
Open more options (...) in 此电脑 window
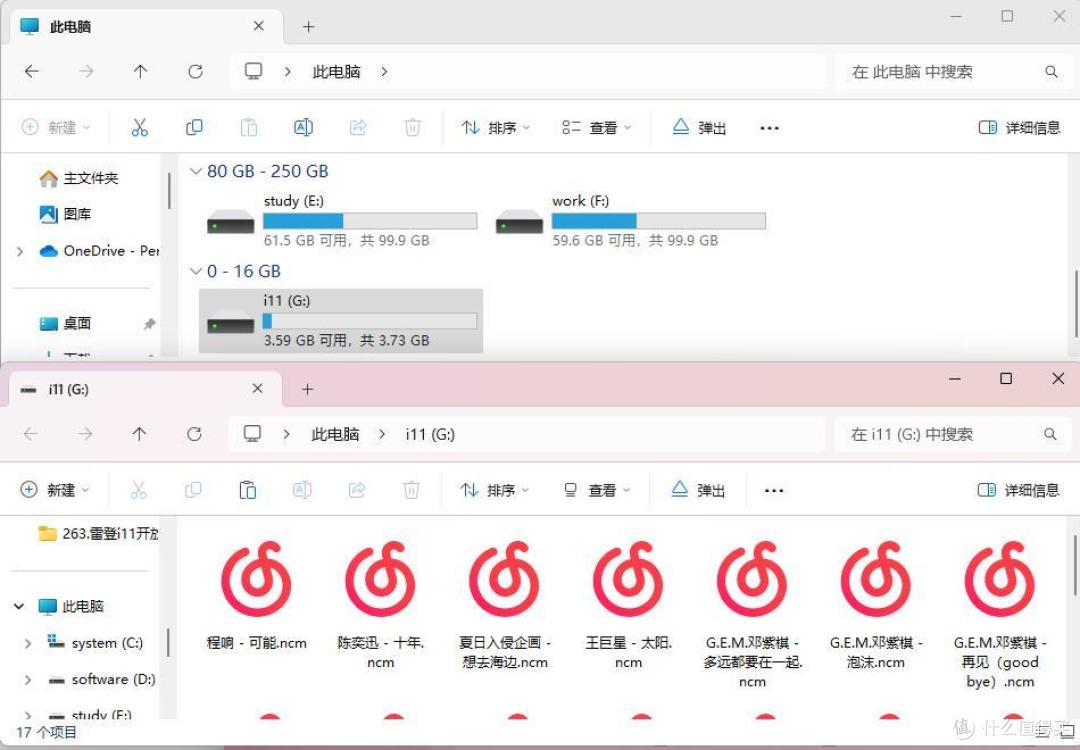coord(769,128)
